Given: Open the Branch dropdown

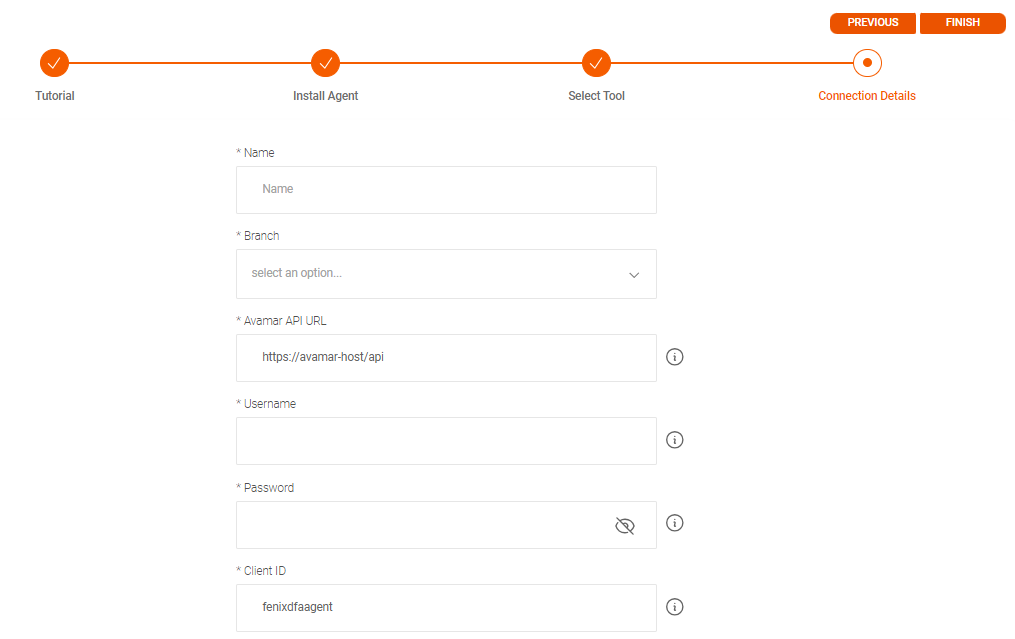Looking at the screenshot, I should (445, 274).
